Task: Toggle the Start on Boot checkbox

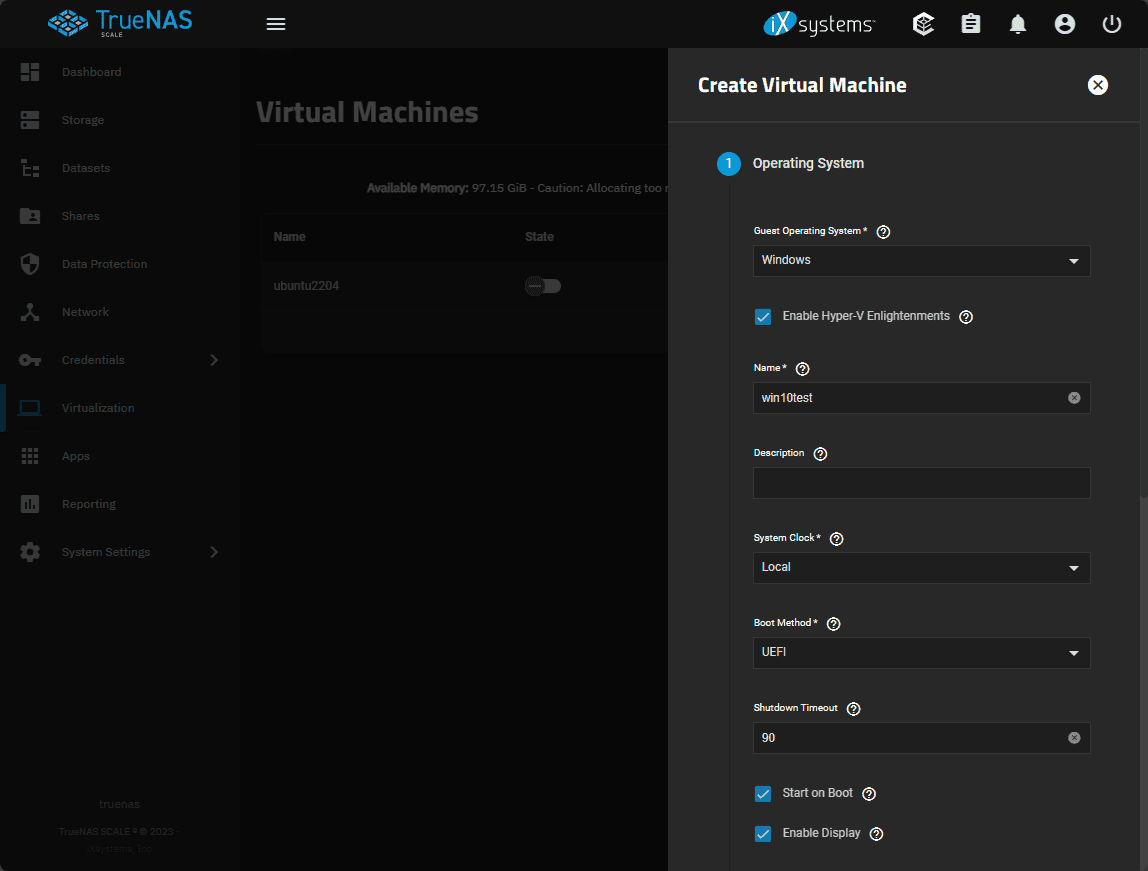Action: (x=763, y=794)
